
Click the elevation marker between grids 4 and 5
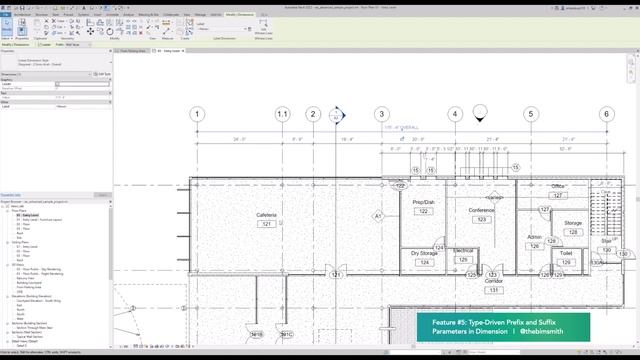480,113
